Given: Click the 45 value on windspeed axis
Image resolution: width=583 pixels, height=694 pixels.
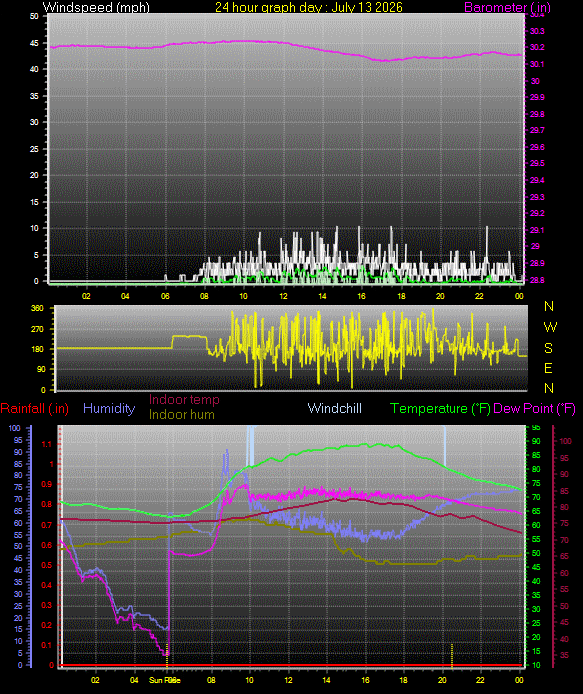Looking at the screenshot, I should pyautogui.click(x=34, y=43).
